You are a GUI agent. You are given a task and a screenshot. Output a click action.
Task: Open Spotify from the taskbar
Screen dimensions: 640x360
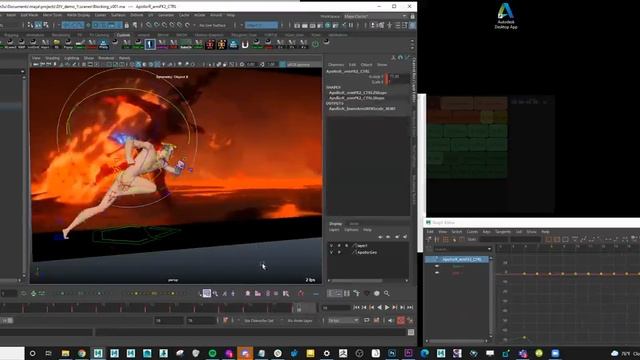tap(212, 353)
